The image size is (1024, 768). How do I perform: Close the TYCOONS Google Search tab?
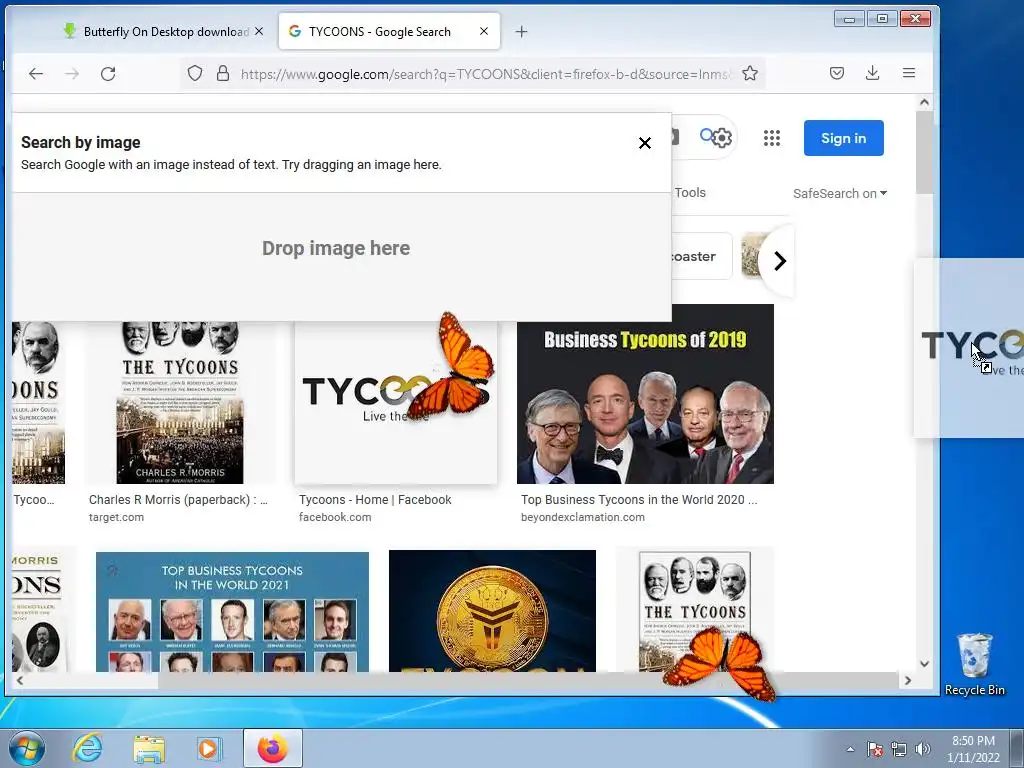[x=484, y=31]
